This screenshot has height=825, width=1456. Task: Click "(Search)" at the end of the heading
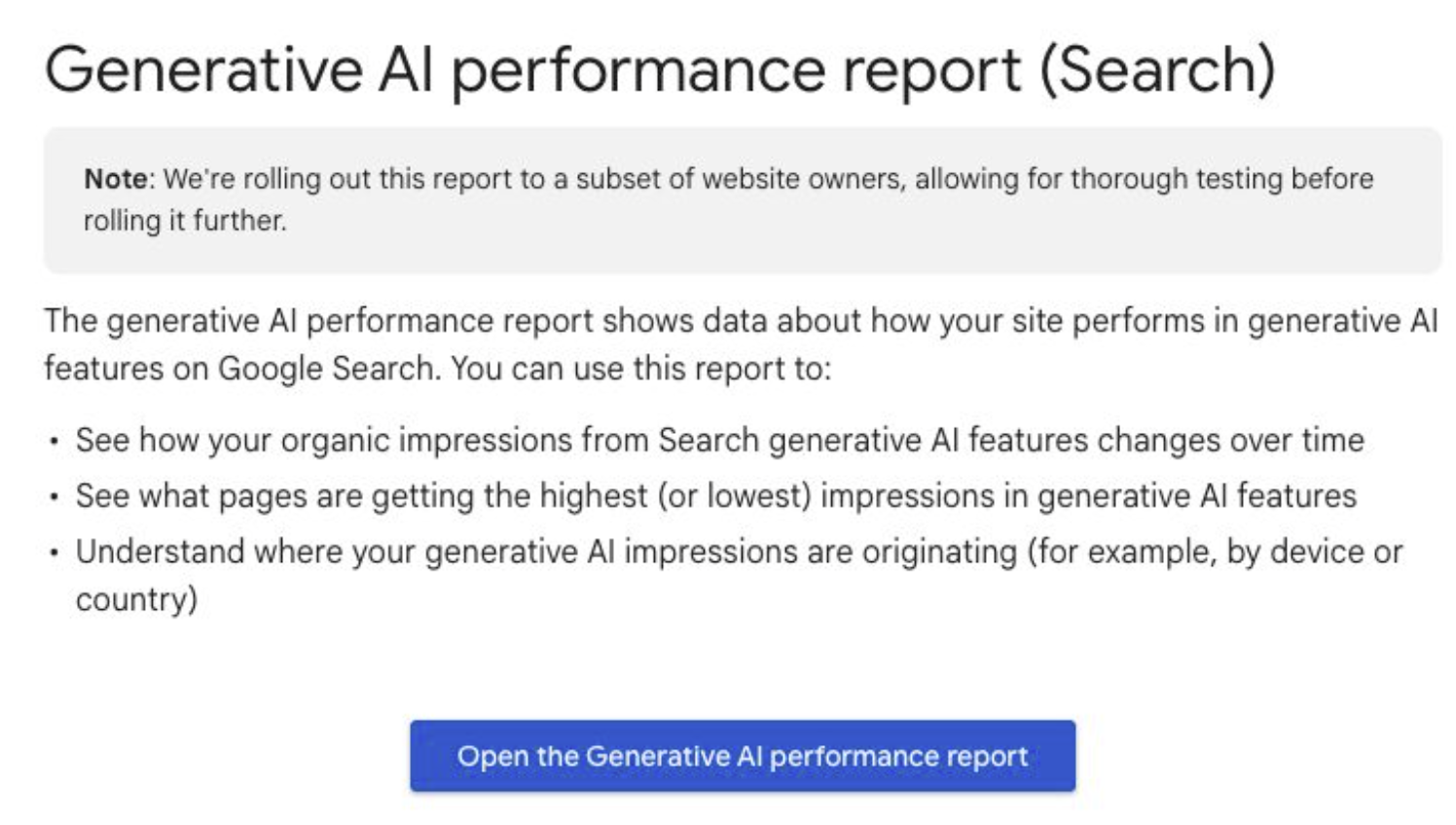(1157, 70)
